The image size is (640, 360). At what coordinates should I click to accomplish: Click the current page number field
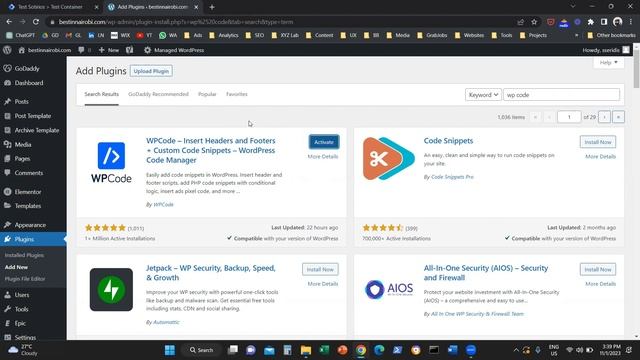coord(569,117)
